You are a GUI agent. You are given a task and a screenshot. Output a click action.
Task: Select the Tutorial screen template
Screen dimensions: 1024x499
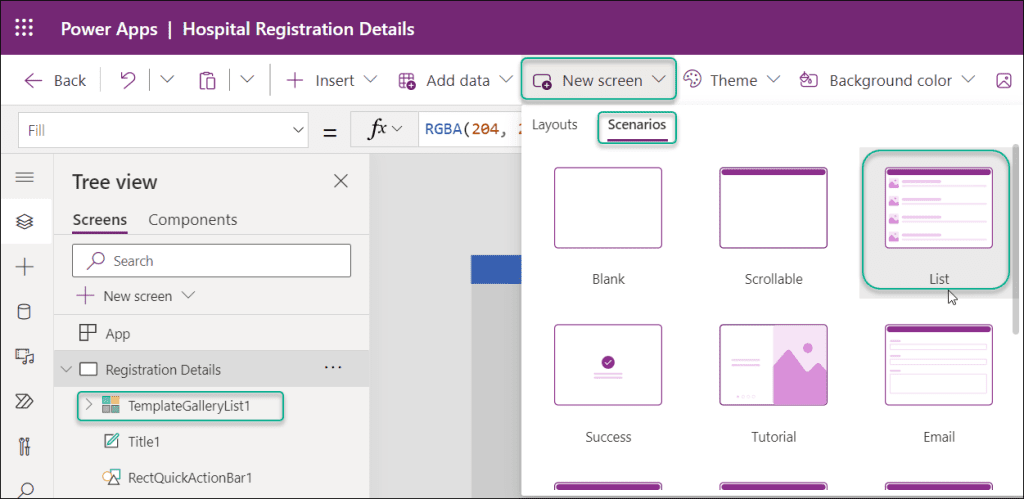[x=773, y=383]
